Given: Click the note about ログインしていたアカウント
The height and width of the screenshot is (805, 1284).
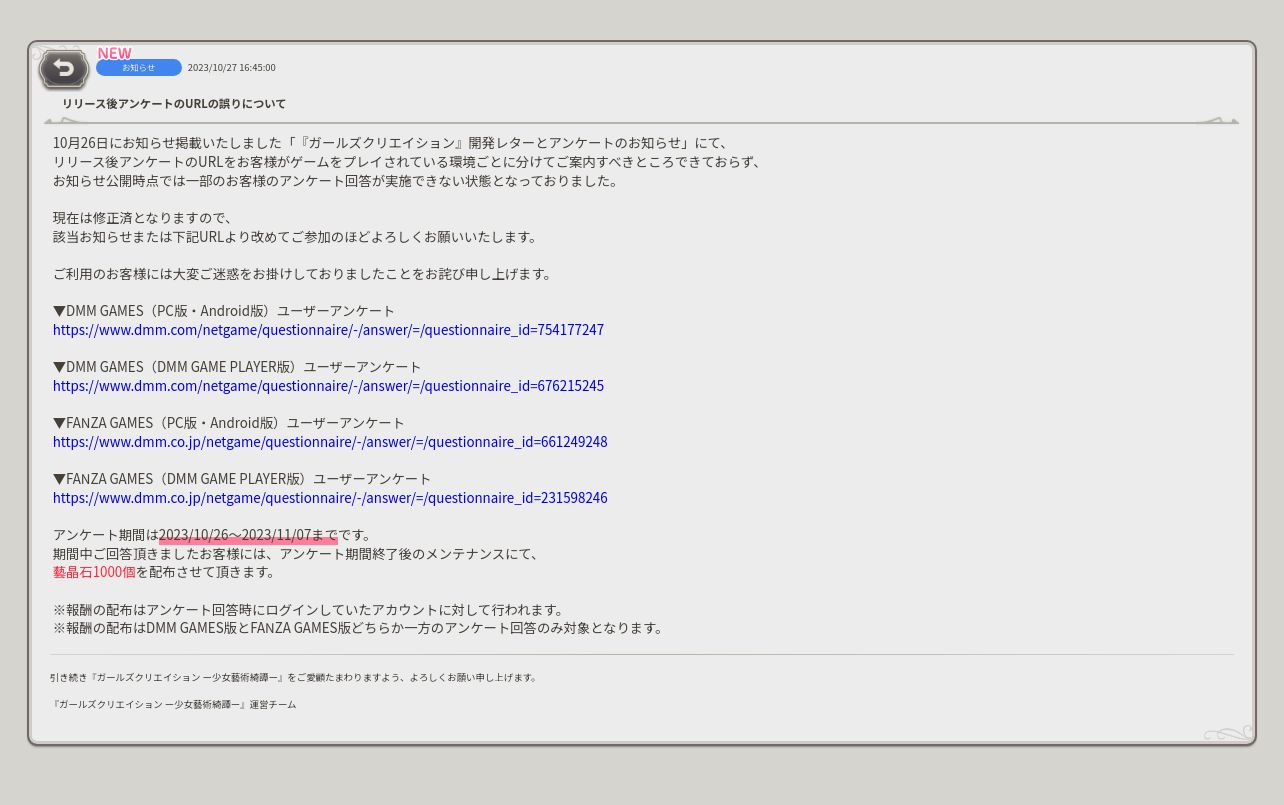Looking at the screenshot, I should 310,610.
